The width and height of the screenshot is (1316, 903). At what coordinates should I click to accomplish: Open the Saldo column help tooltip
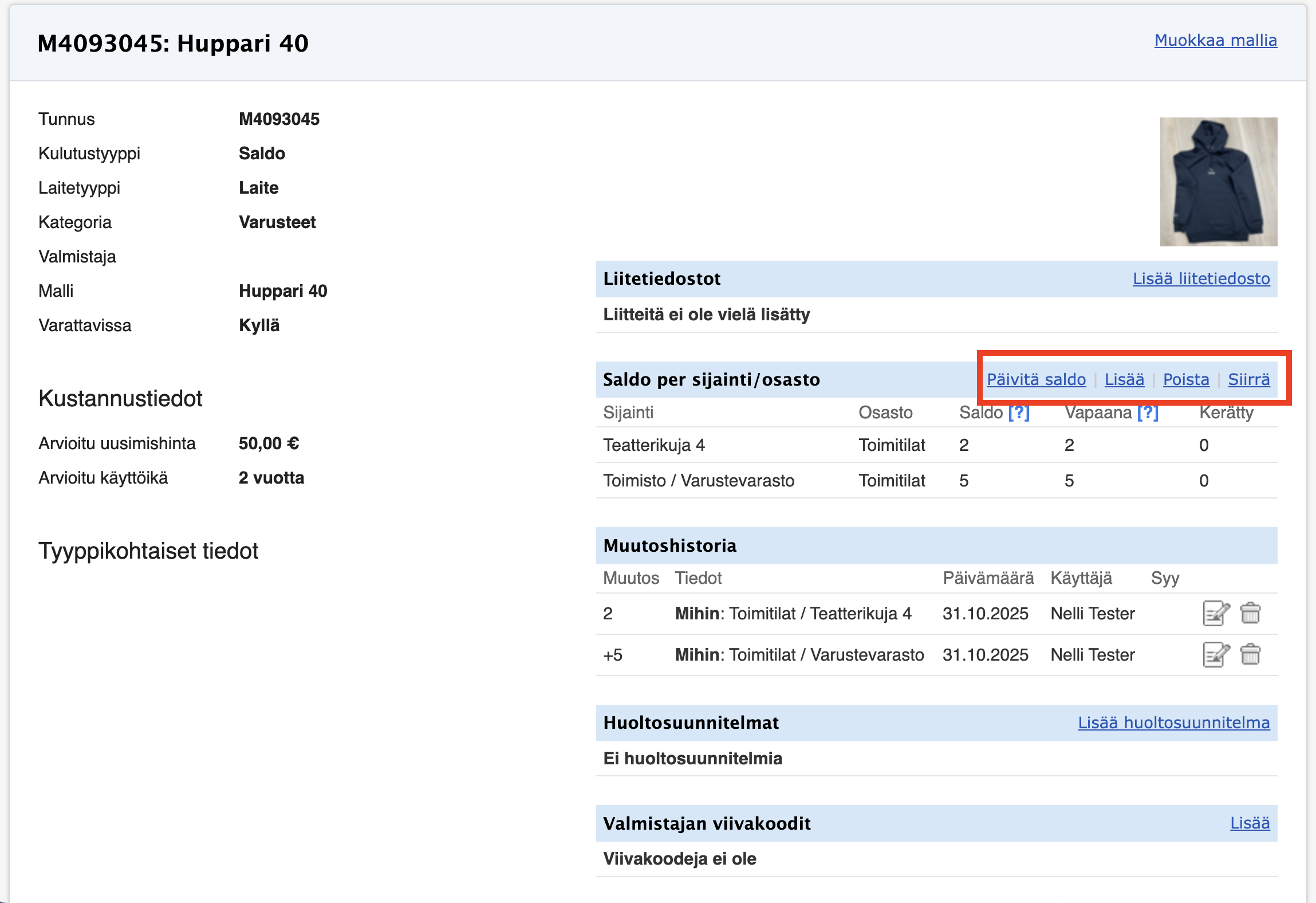1019,413
